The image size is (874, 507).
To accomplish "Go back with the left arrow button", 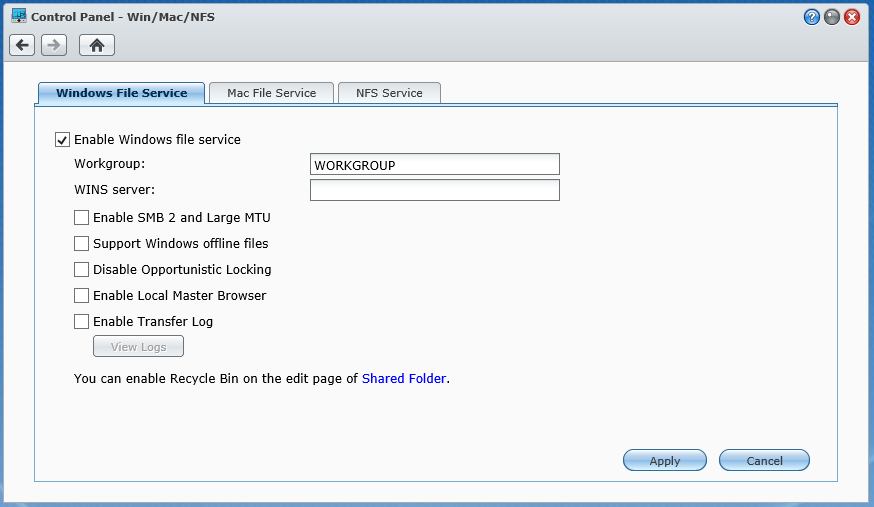I will (22, 45).
